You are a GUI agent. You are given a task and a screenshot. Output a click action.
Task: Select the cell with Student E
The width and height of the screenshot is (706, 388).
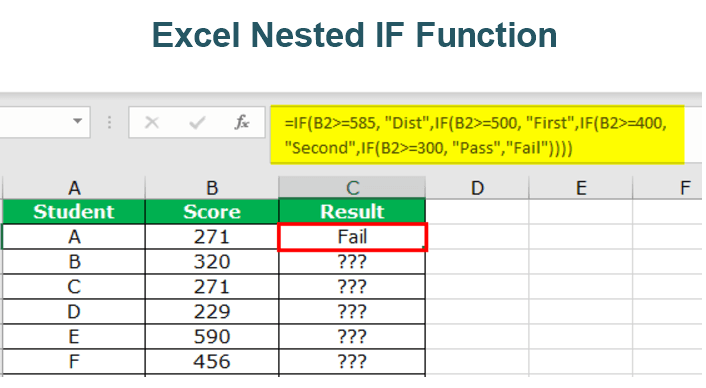(74, 337)
